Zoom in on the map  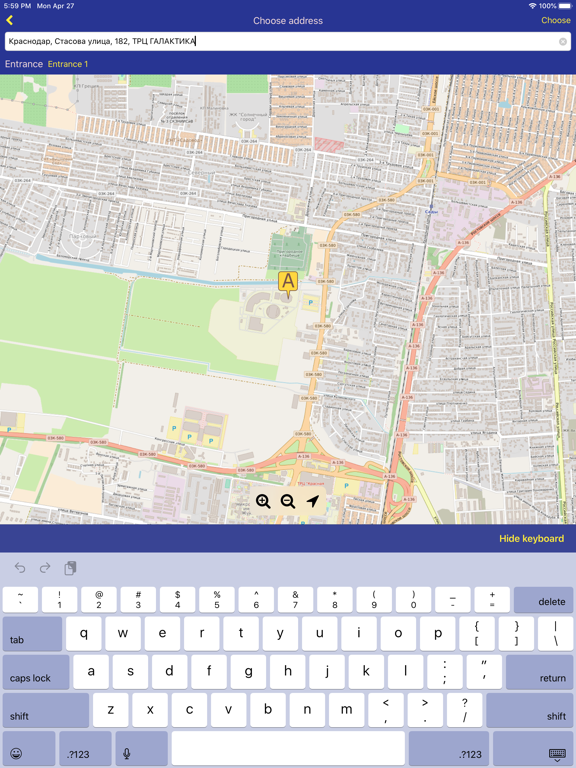[263, 501]
